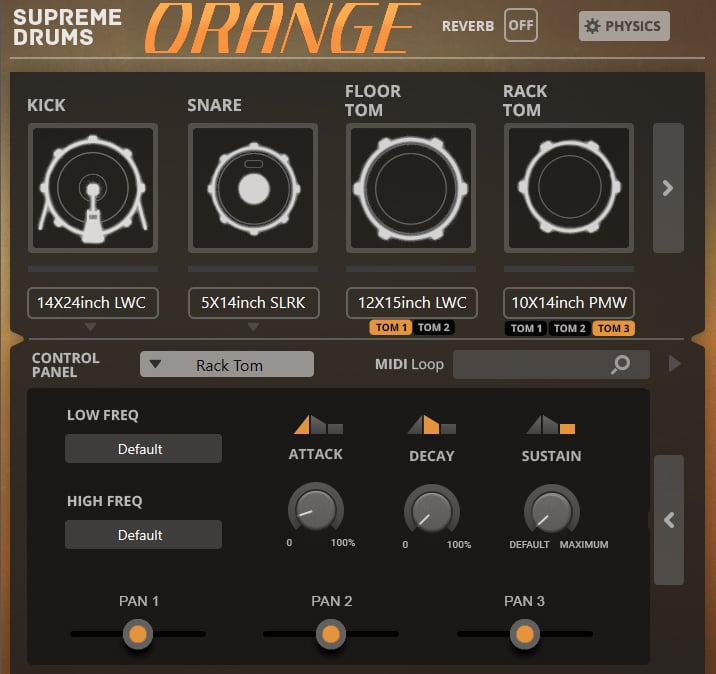Select the Rack Tom drum icon

coord(569,187)
